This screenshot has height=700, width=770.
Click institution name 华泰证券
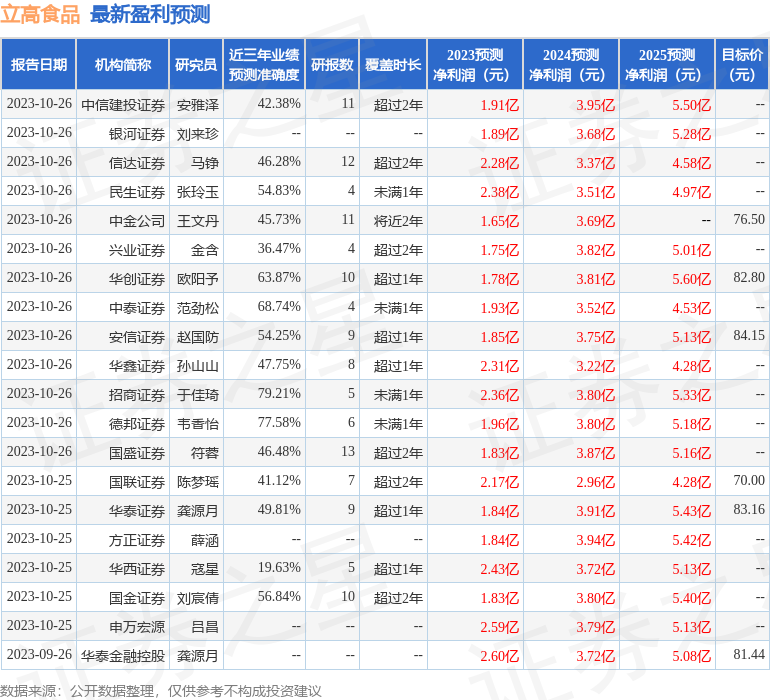137,510
